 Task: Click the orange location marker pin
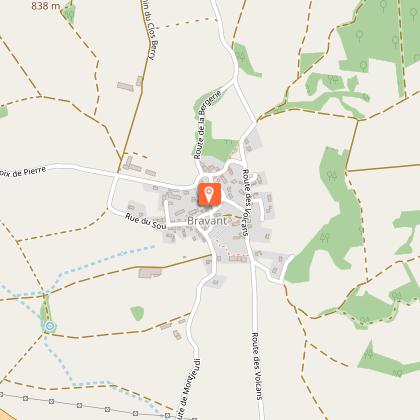pyautogui.click(x=209, y=194)
